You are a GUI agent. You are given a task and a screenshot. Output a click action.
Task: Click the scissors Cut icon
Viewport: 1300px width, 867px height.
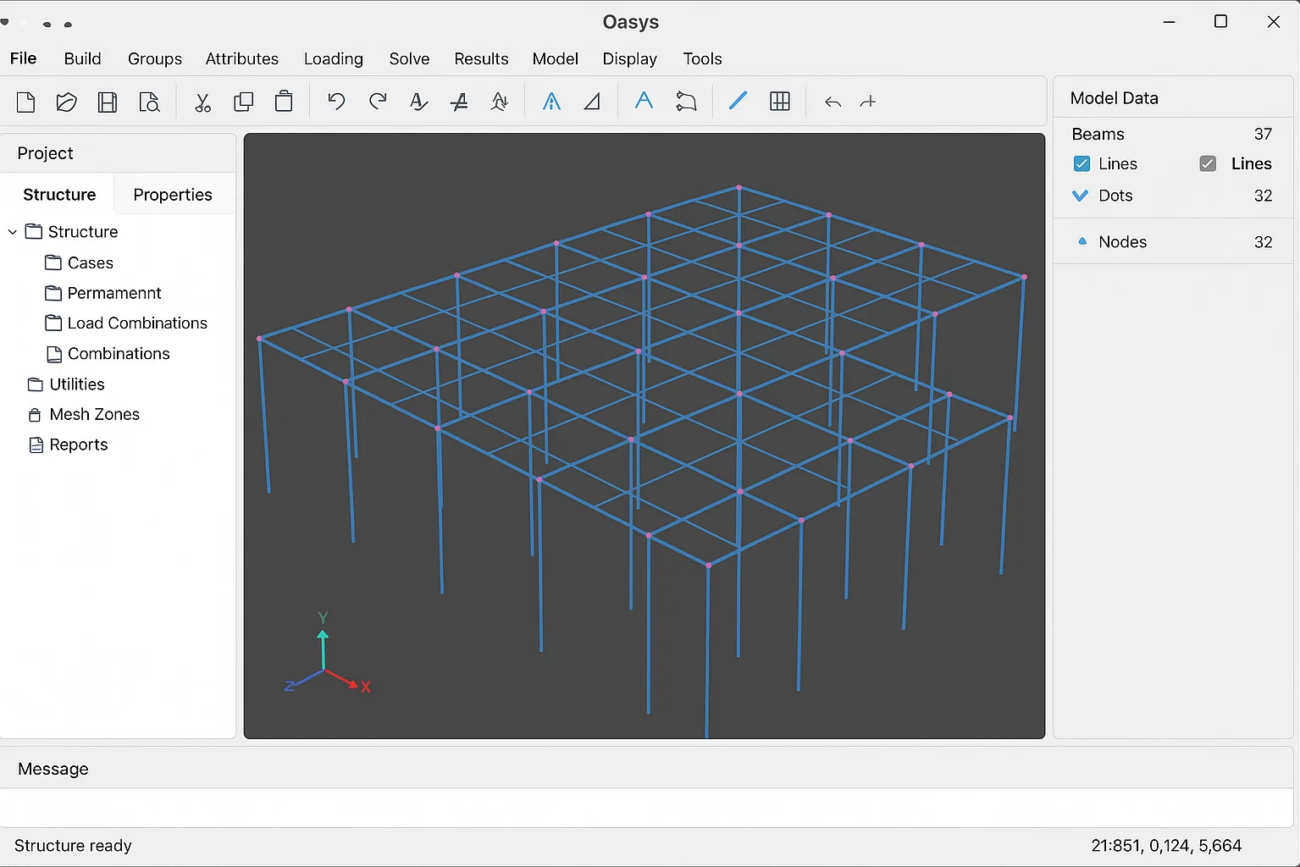pyautogui.click(x=203, y=102)
